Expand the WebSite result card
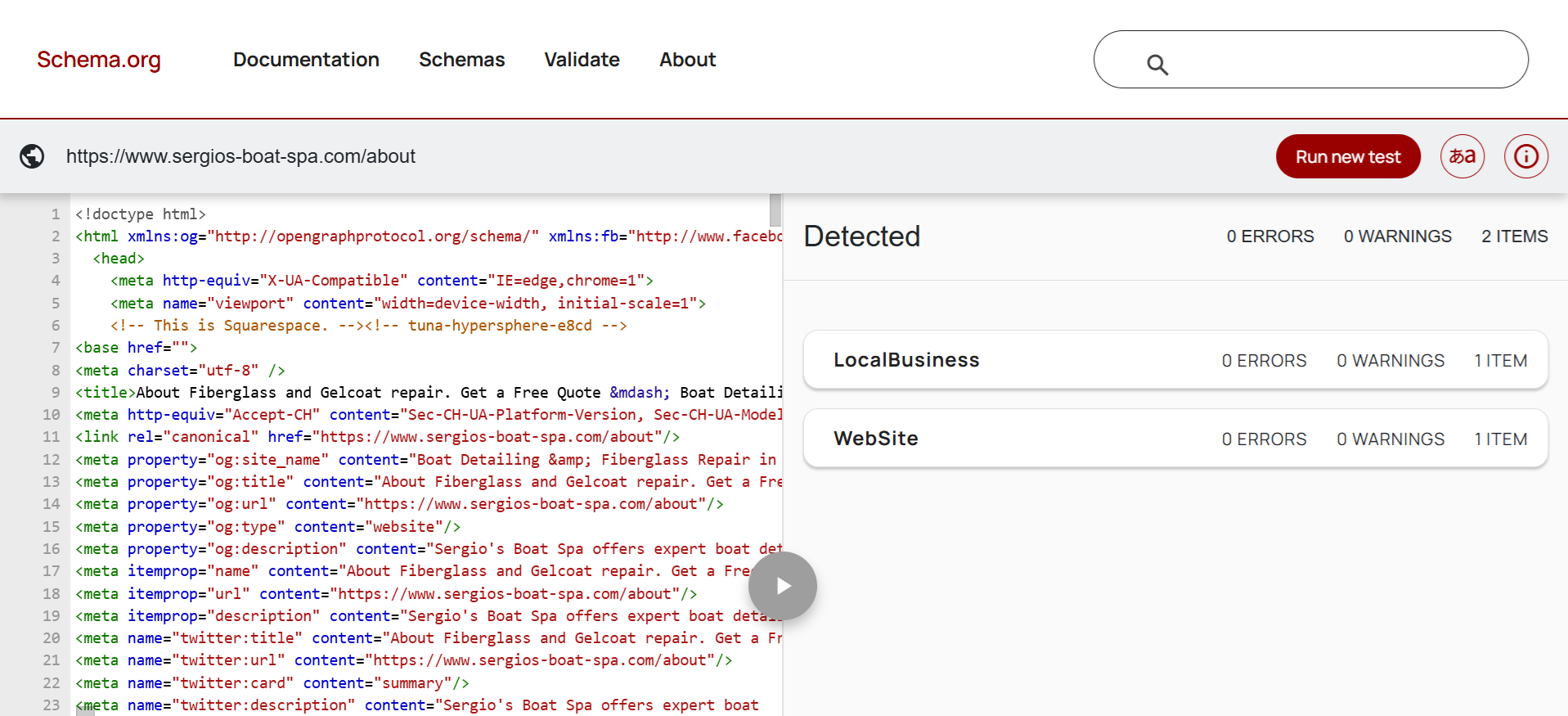1568x716 pixels. [1175, 439]
